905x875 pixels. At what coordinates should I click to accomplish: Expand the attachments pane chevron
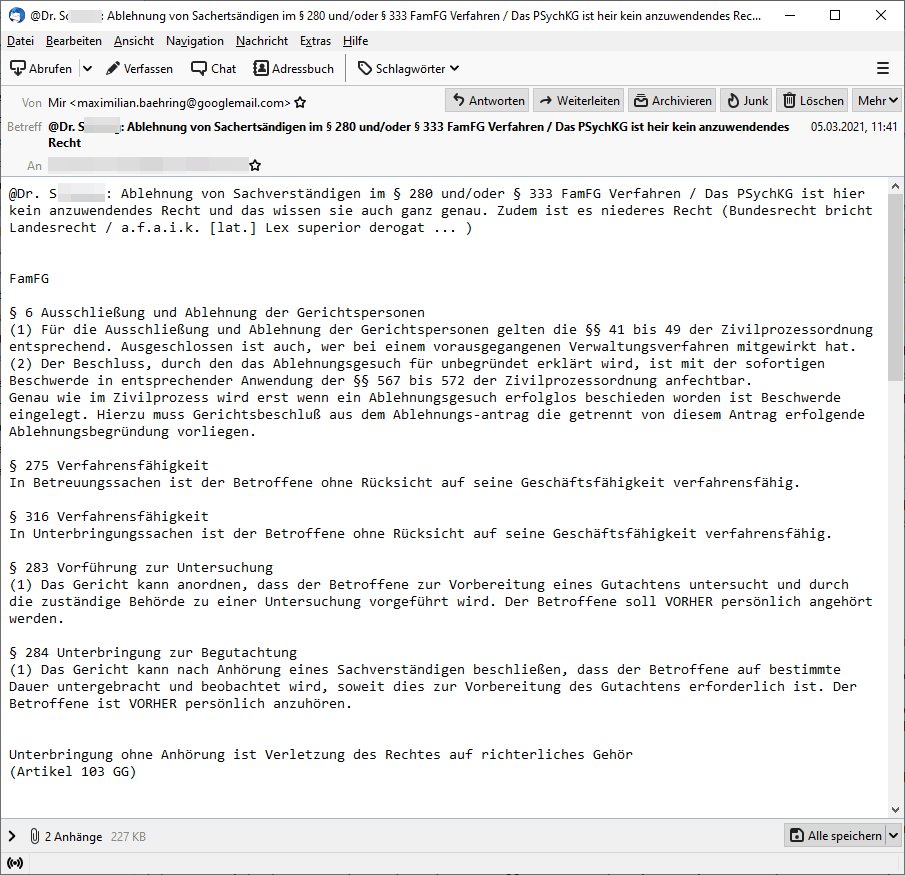click(12, 836)
